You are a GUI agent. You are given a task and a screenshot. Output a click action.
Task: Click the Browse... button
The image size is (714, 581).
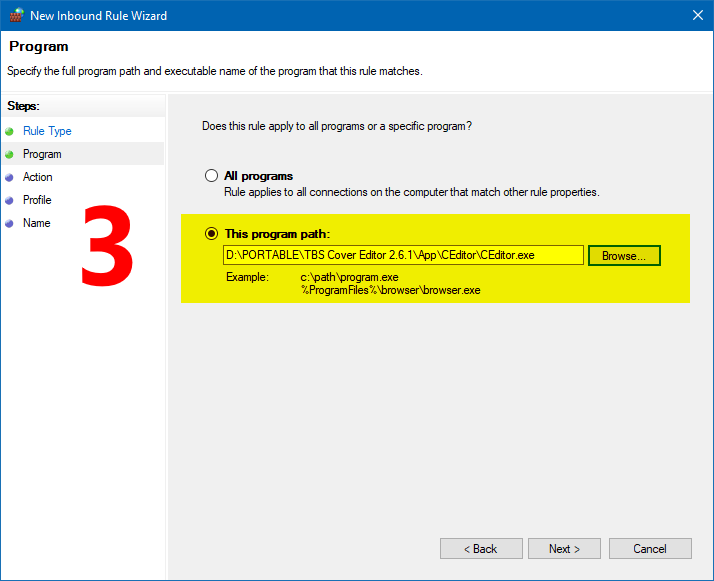point(624,255)
